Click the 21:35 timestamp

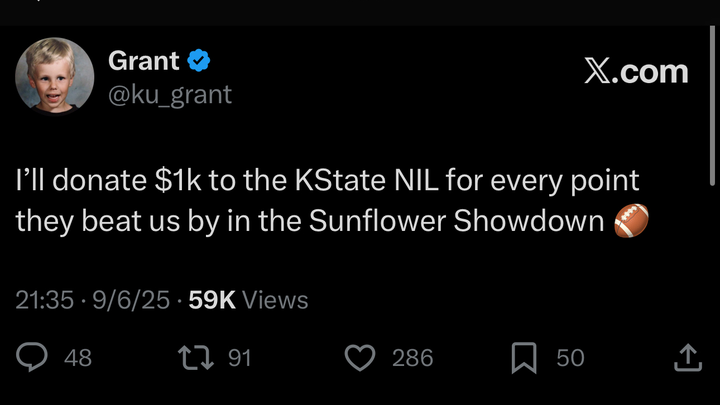44,300
